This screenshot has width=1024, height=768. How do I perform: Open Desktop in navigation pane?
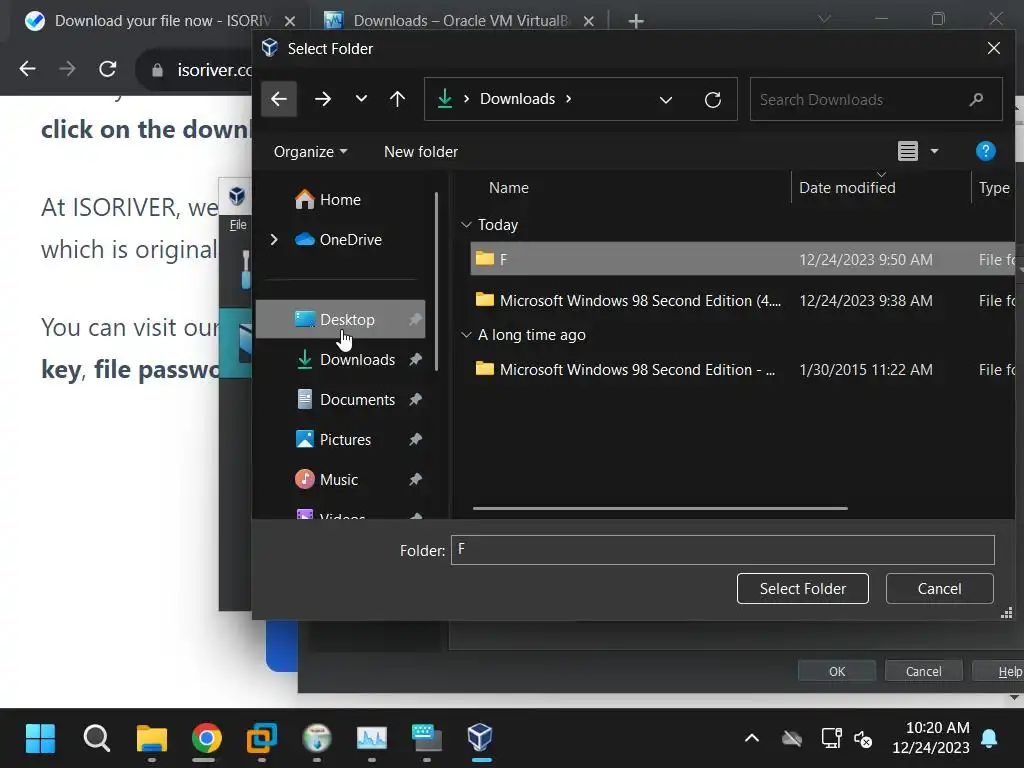point(340,319)
